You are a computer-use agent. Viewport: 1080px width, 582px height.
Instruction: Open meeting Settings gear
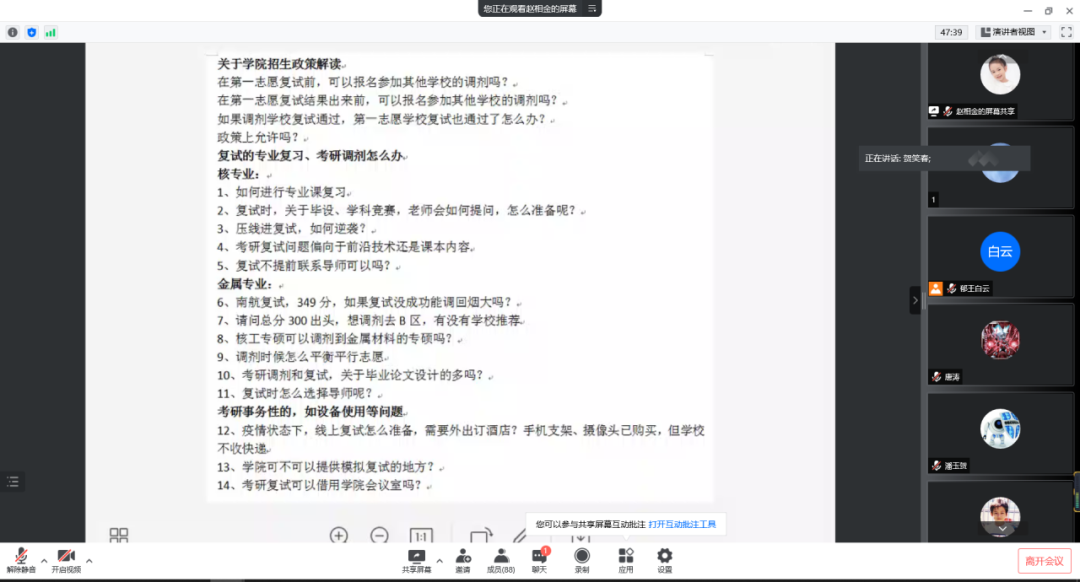click(664, 559)
